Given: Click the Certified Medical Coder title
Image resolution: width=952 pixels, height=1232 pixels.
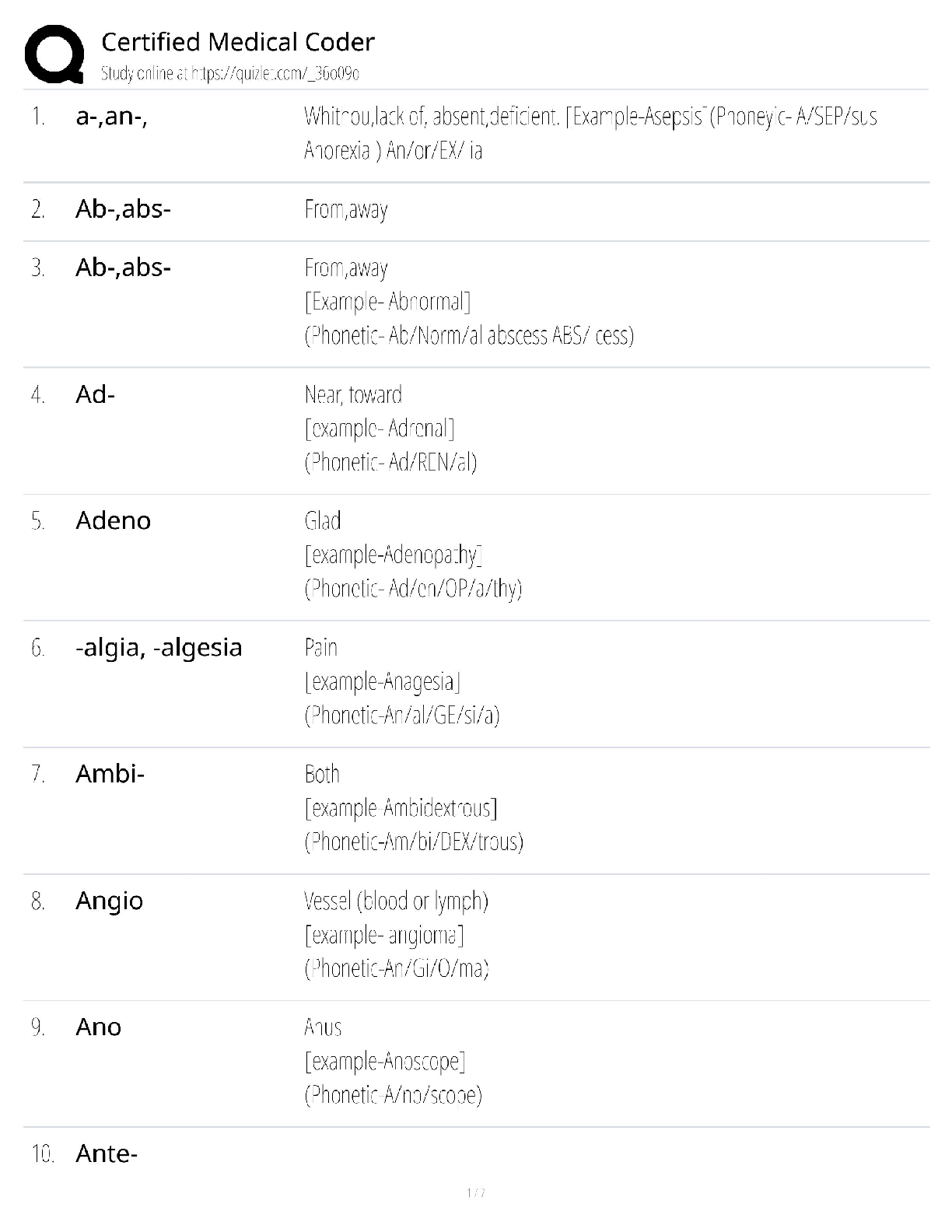Looking at the screenshot, I should (x=237, y=42).
